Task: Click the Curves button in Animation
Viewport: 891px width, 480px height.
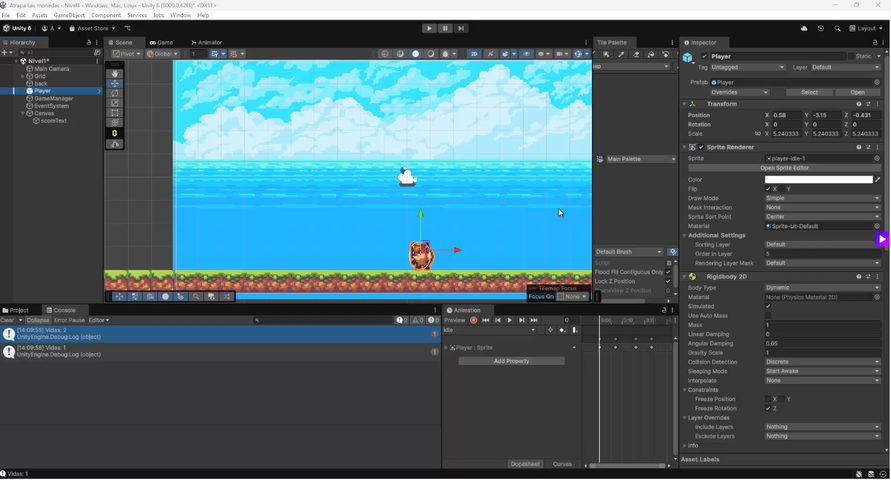Action: [x=562, y=464]
